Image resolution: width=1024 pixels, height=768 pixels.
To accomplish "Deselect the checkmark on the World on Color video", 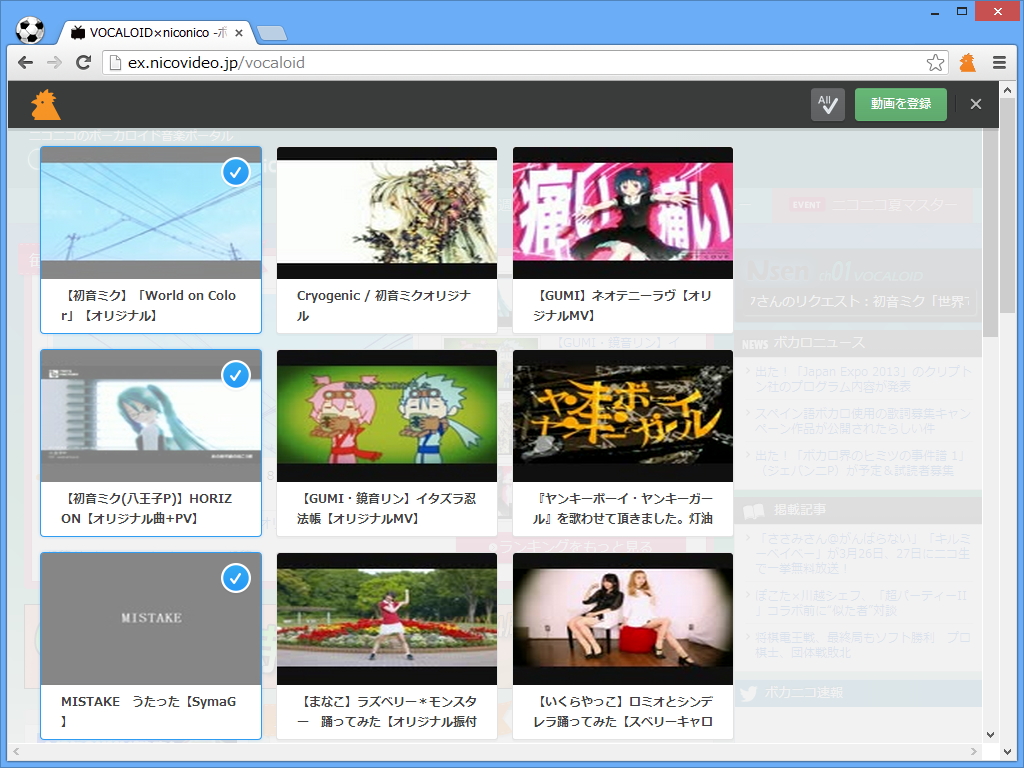I will [236, 172].
